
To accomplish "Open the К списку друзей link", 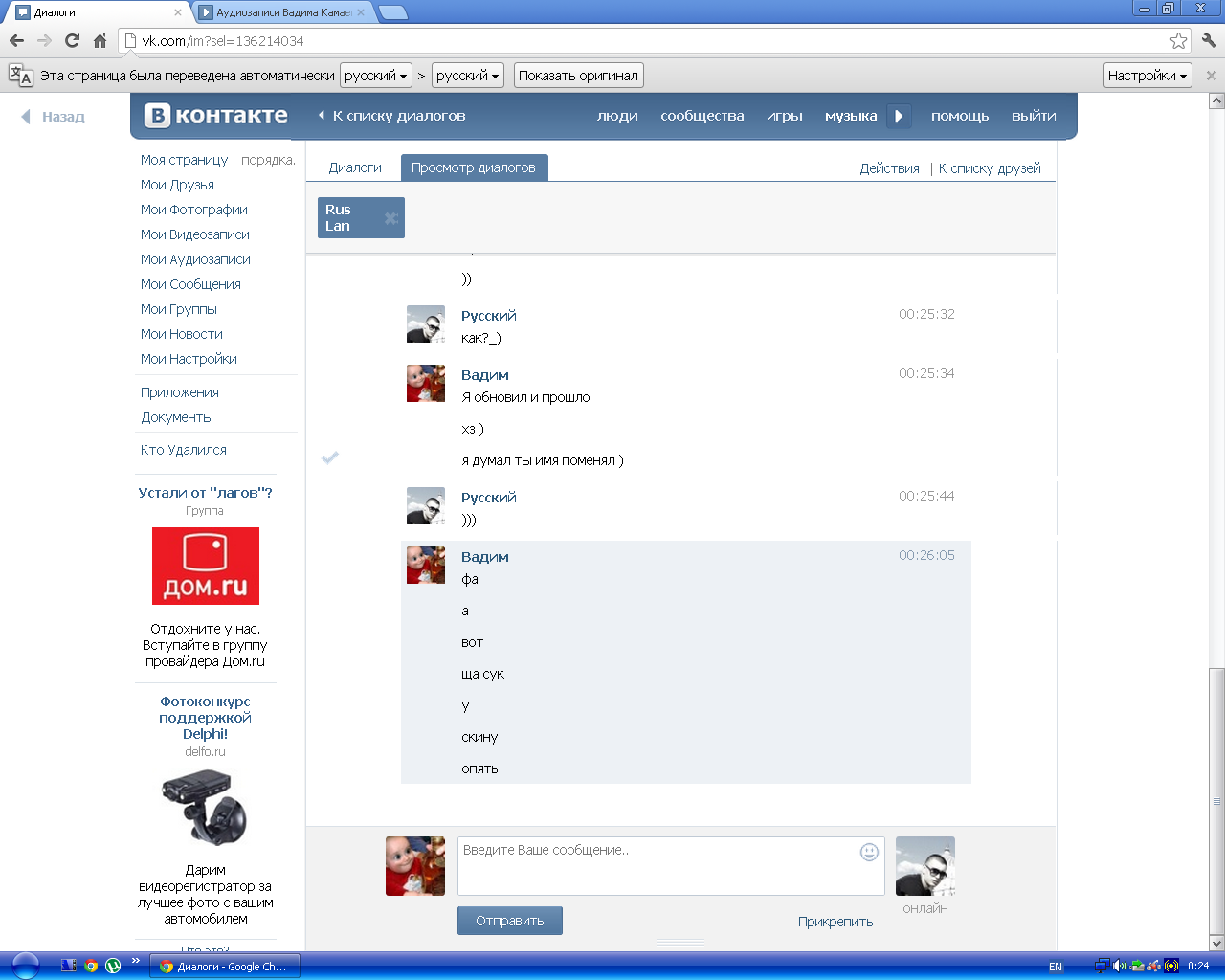I will pyautogui.click(x=990, y=168).
